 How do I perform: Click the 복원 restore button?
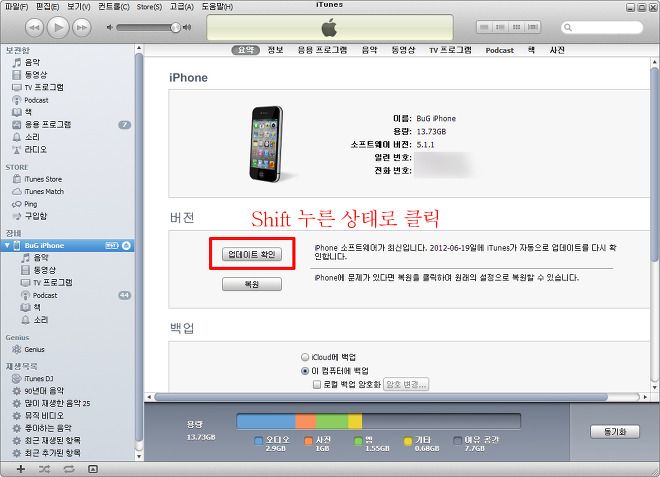click(252, 284)
